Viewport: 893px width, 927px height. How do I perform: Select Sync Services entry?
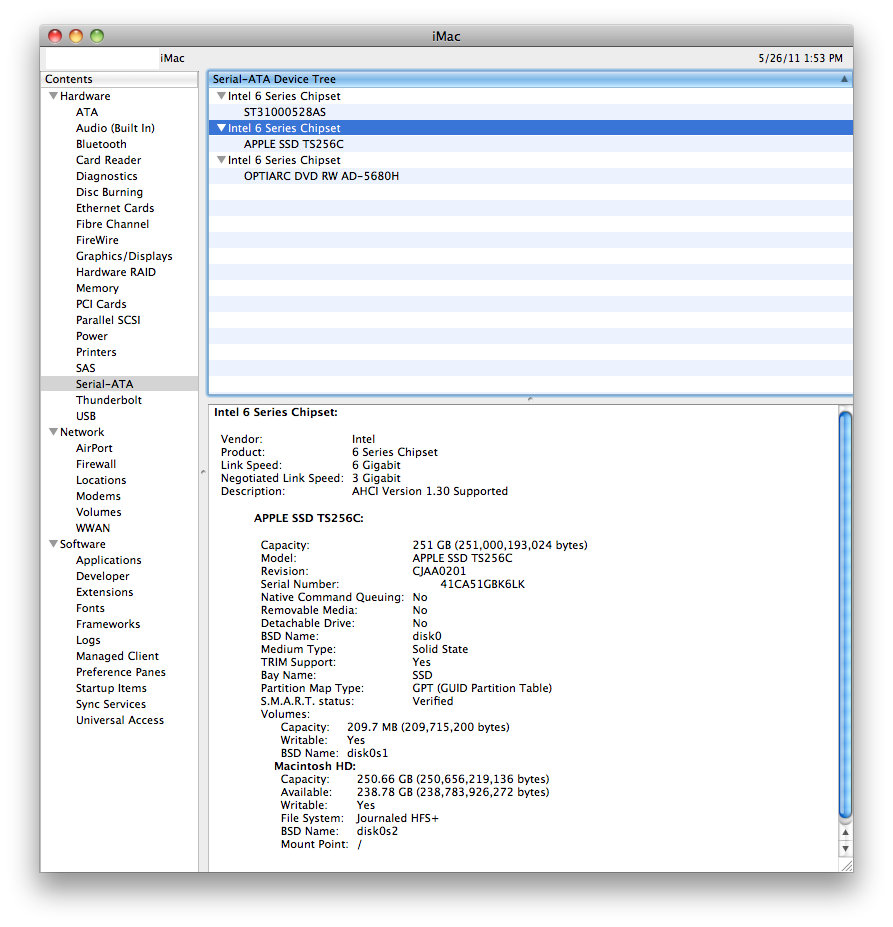coord(111,704)
